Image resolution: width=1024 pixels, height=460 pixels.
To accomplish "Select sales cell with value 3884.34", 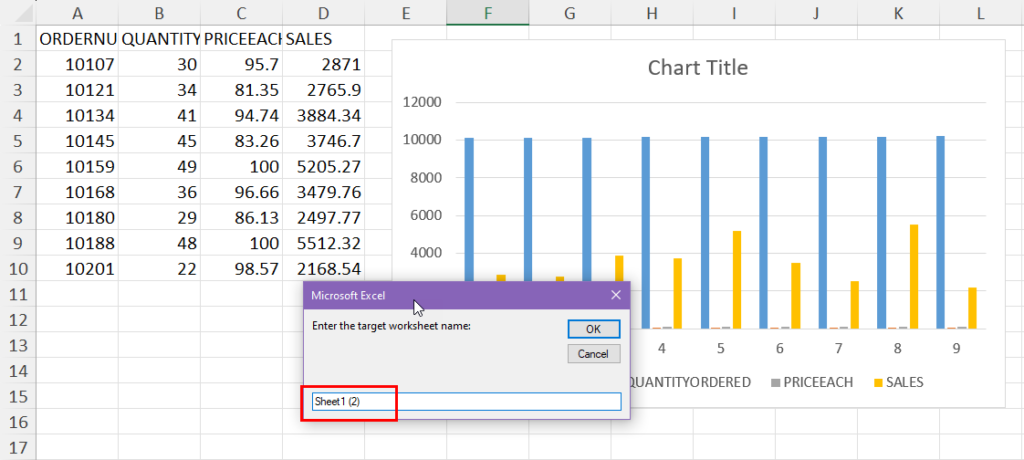I will 323,116.
